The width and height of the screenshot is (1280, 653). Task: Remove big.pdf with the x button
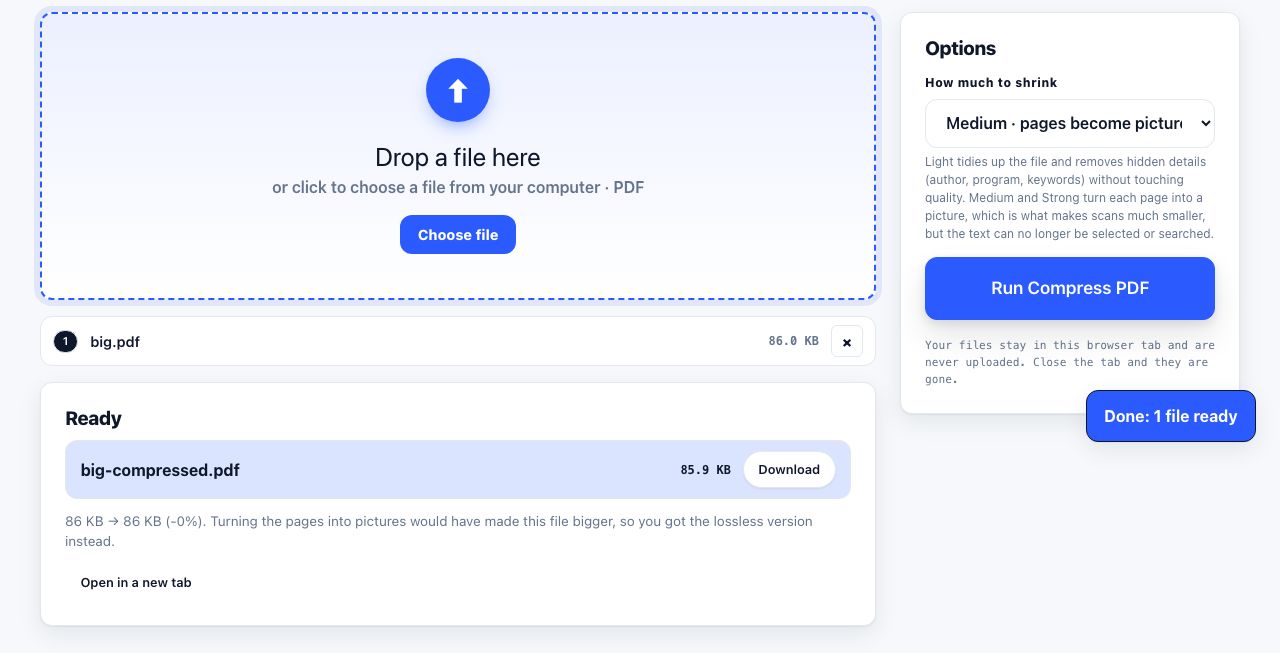[x=847, y=342]
